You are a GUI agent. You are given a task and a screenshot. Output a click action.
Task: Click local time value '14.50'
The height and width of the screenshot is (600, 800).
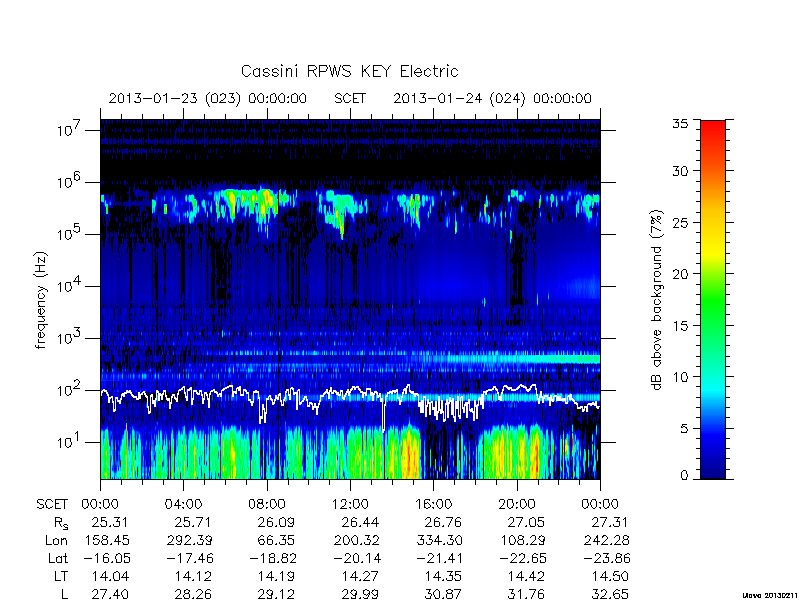pyautogui.click(x=610, y=576)
